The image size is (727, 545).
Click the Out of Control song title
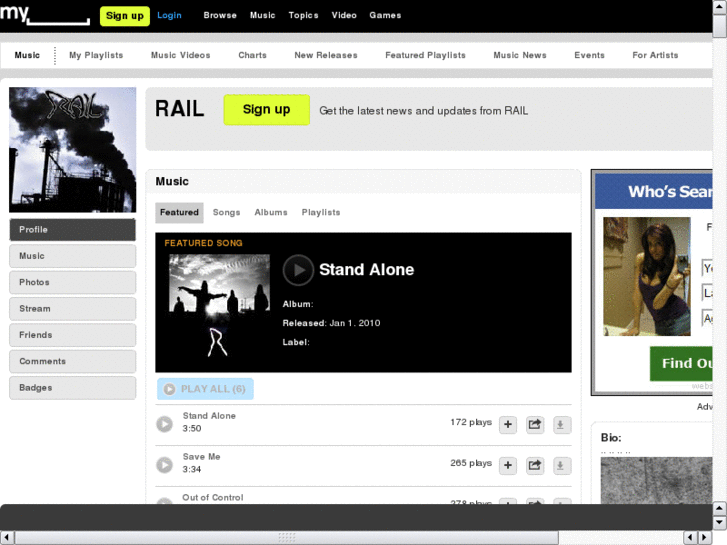click(x=213, y=497)
